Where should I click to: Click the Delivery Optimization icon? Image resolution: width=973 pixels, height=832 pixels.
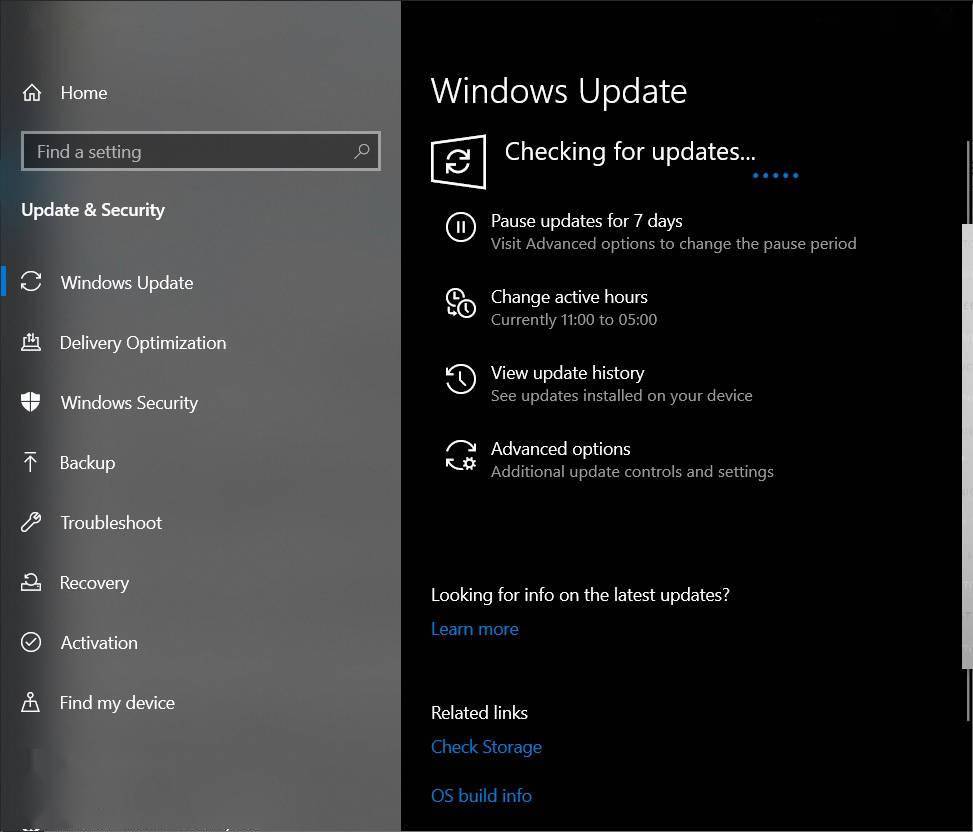point(32,342)
